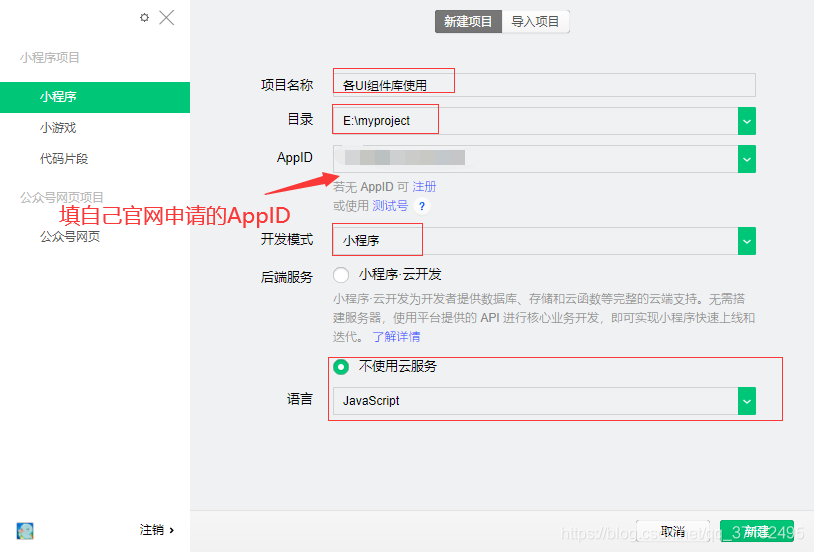Open settings gear icon
The width and height of the screenshot is (814, 552).
(144, 18)
